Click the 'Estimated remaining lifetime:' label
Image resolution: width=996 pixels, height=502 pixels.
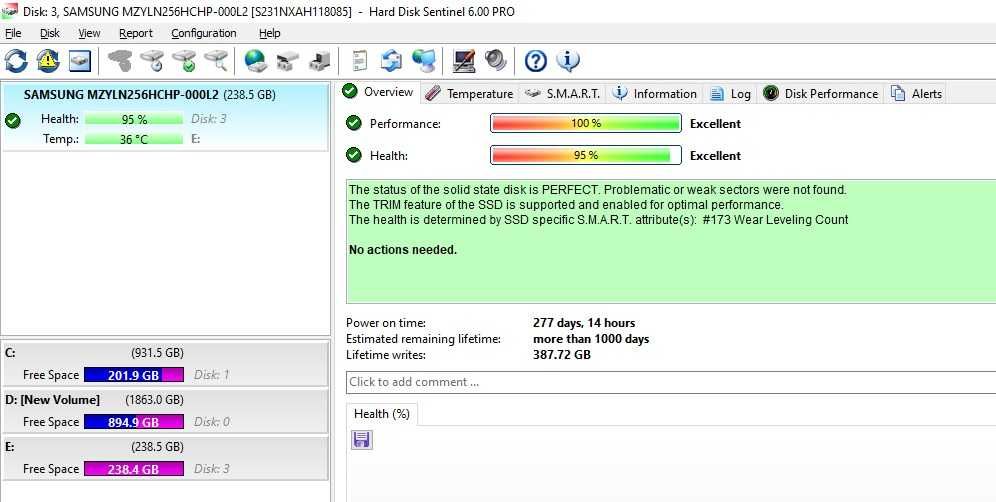(423, 339)
